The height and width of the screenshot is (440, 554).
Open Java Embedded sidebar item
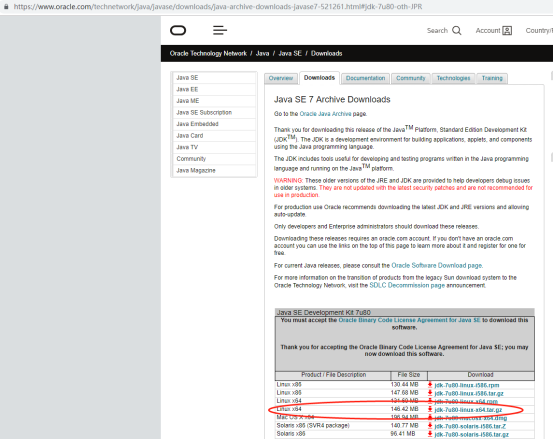(214, 124)
